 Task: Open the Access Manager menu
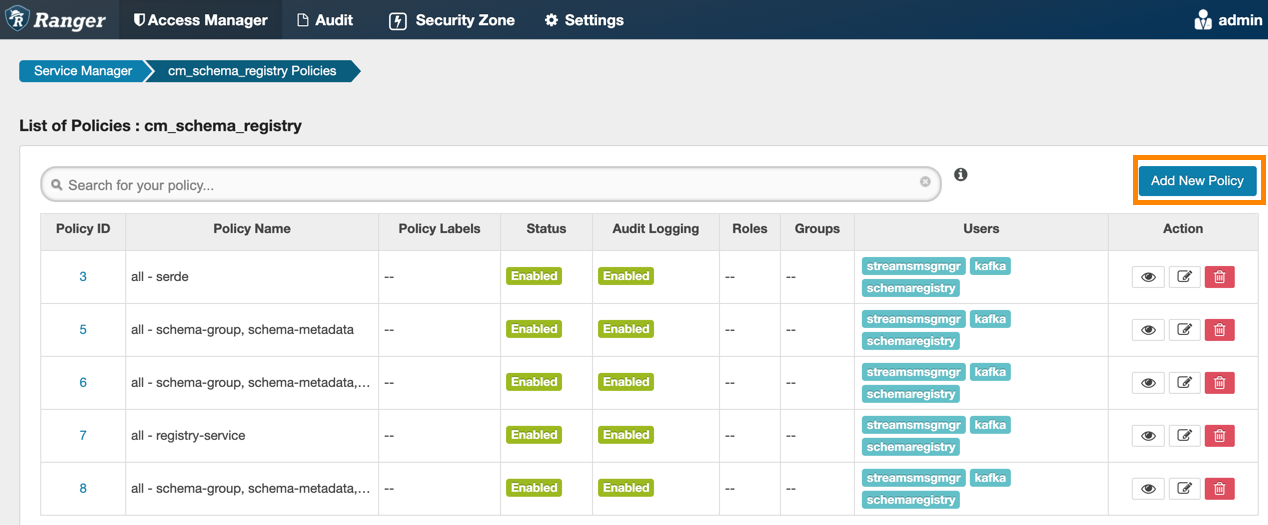200,20
